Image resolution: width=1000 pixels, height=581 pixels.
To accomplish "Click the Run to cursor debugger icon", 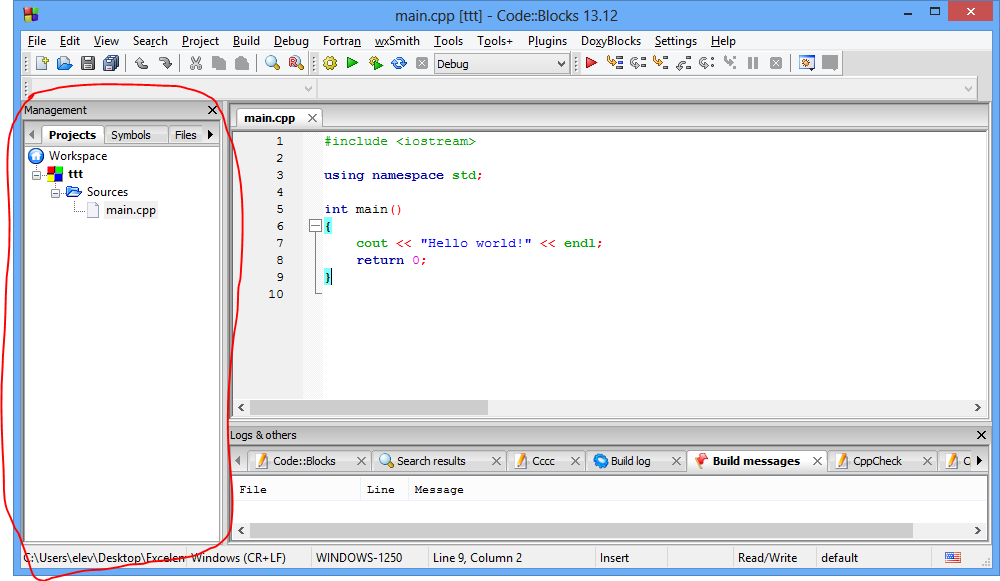I will coord(615,63).
